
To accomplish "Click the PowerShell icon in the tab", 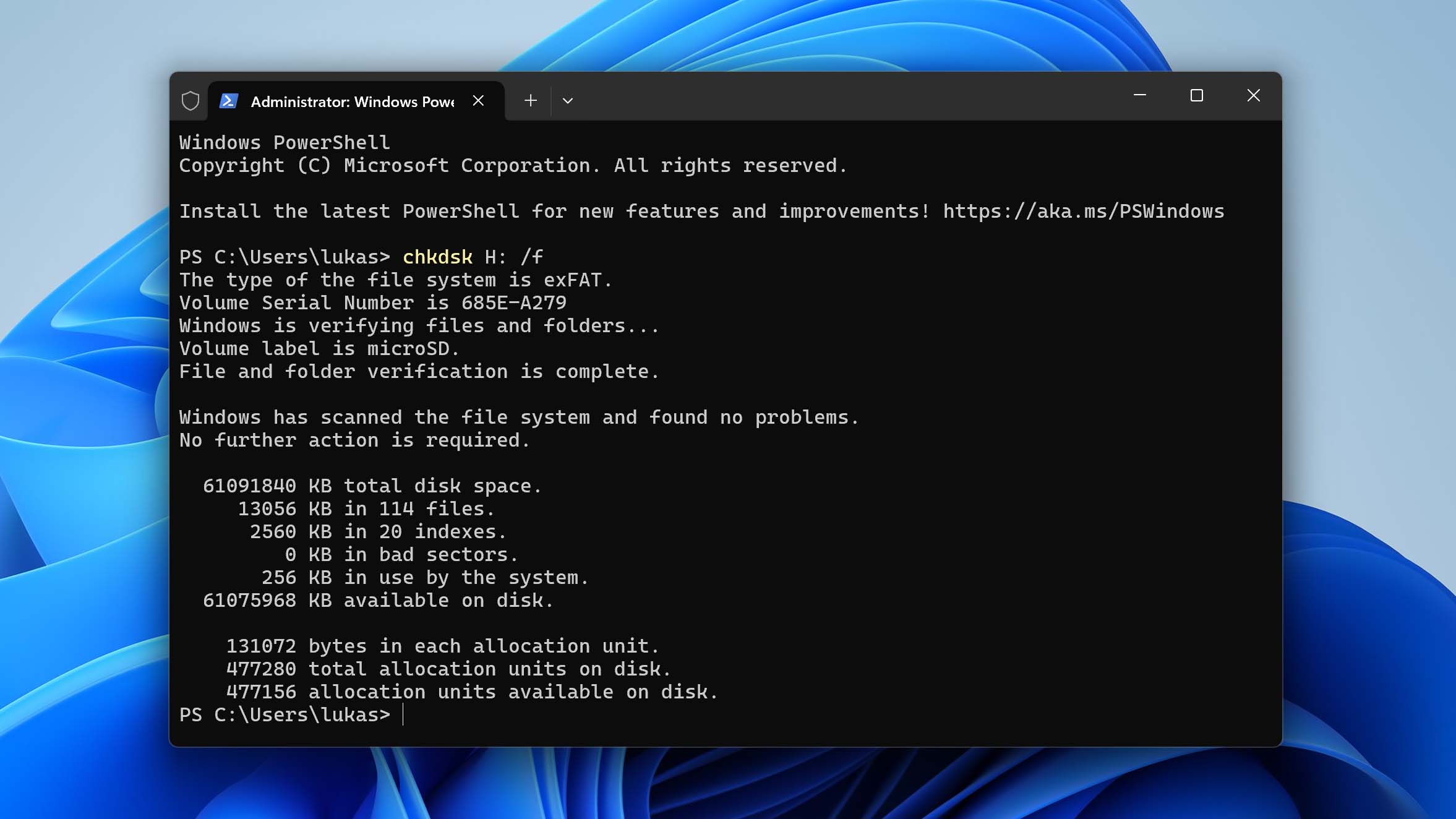I will coord(229,101).
